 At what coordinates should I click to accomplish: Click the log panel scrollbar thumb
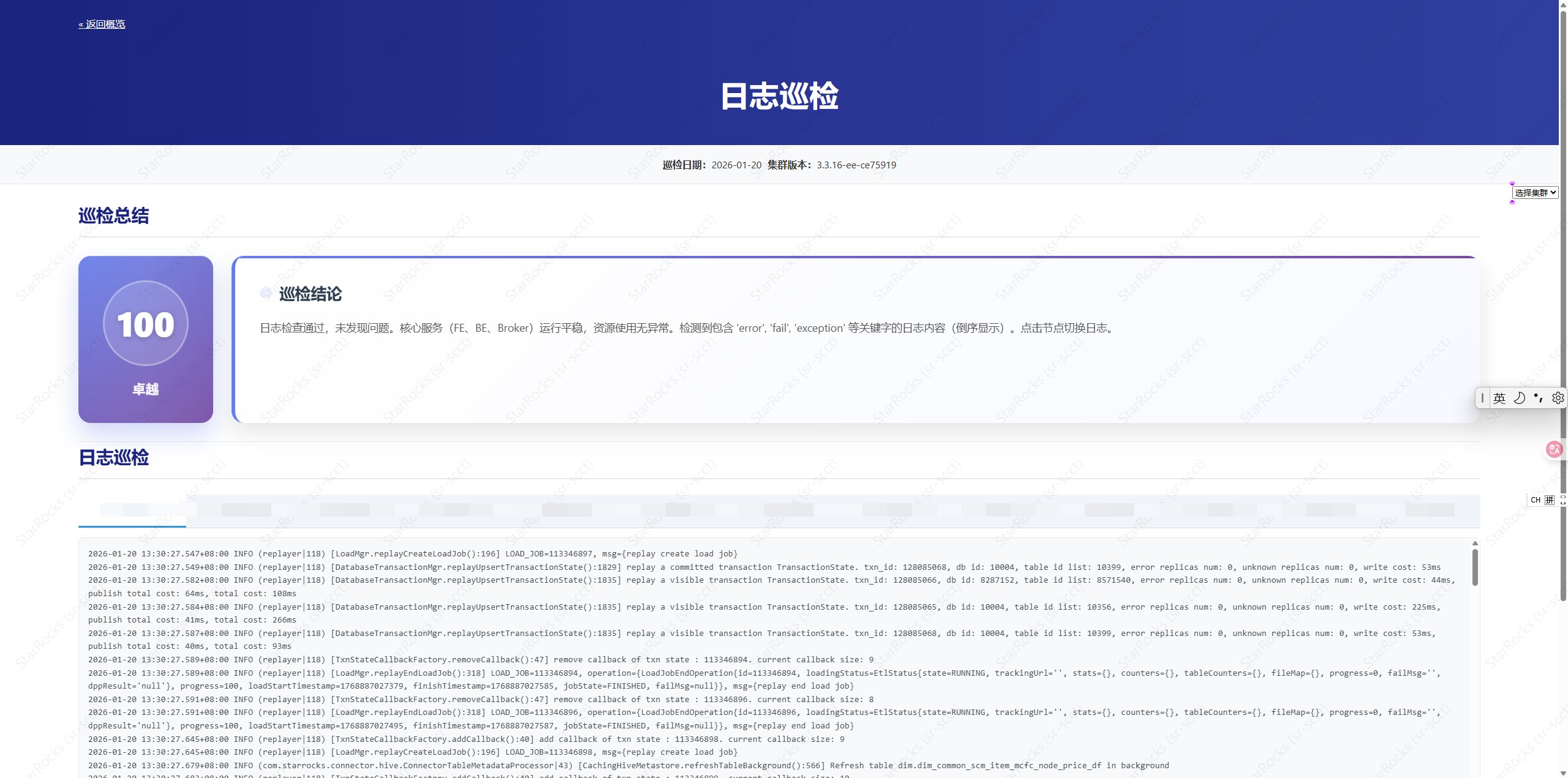1475,567
